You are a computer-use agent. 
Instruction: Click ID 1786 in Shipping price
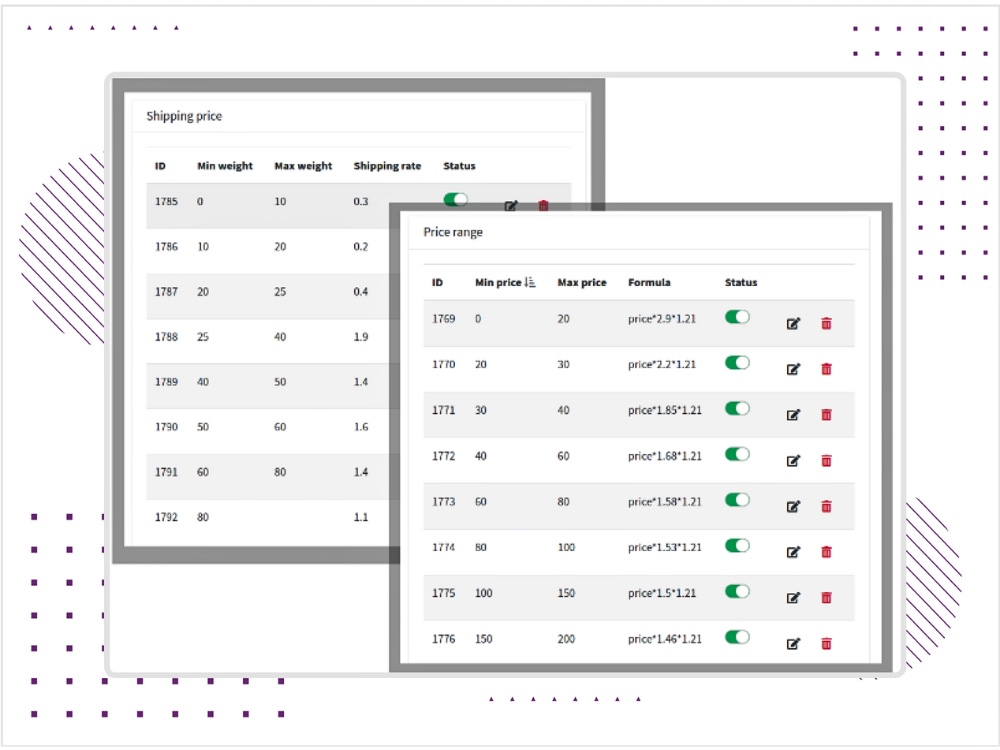tap(166, 247)
